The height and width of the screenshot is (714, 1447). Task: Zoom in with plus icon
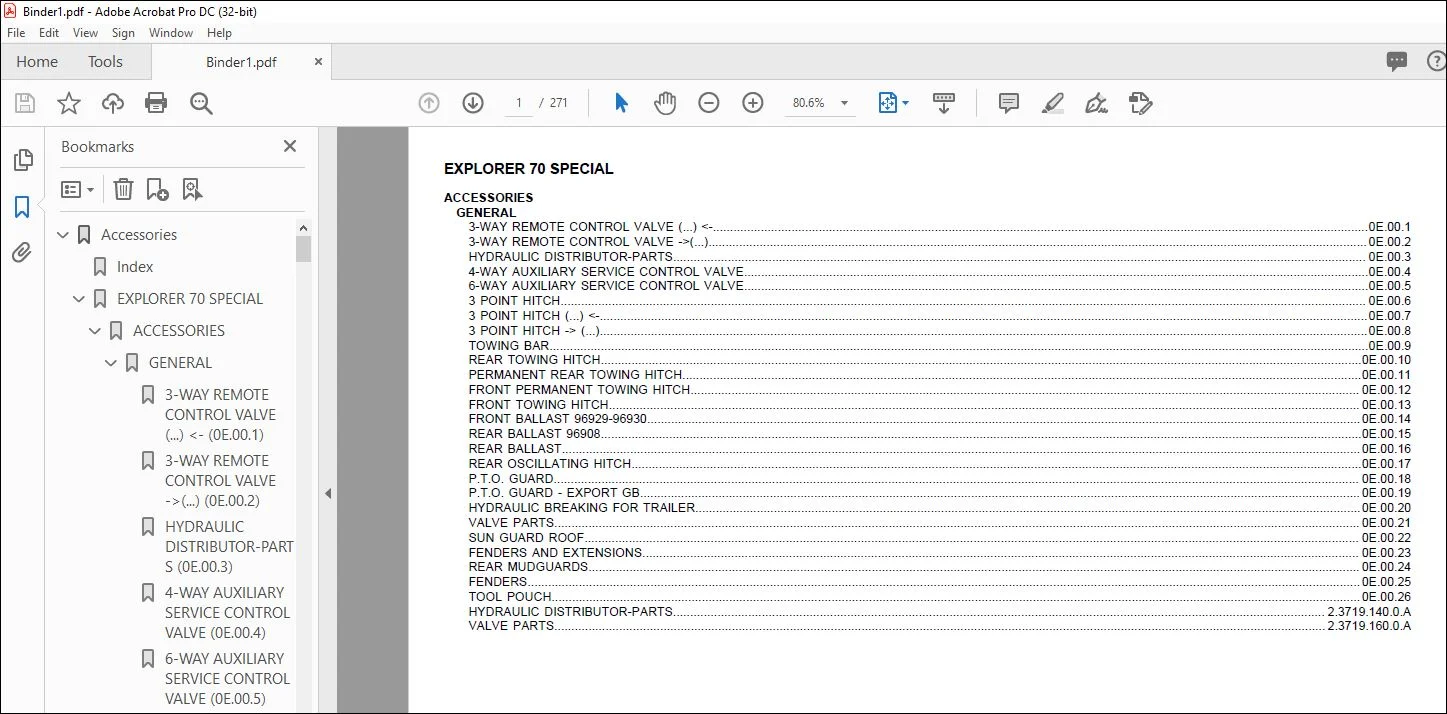pyautogui.click(x=753, y=103)
